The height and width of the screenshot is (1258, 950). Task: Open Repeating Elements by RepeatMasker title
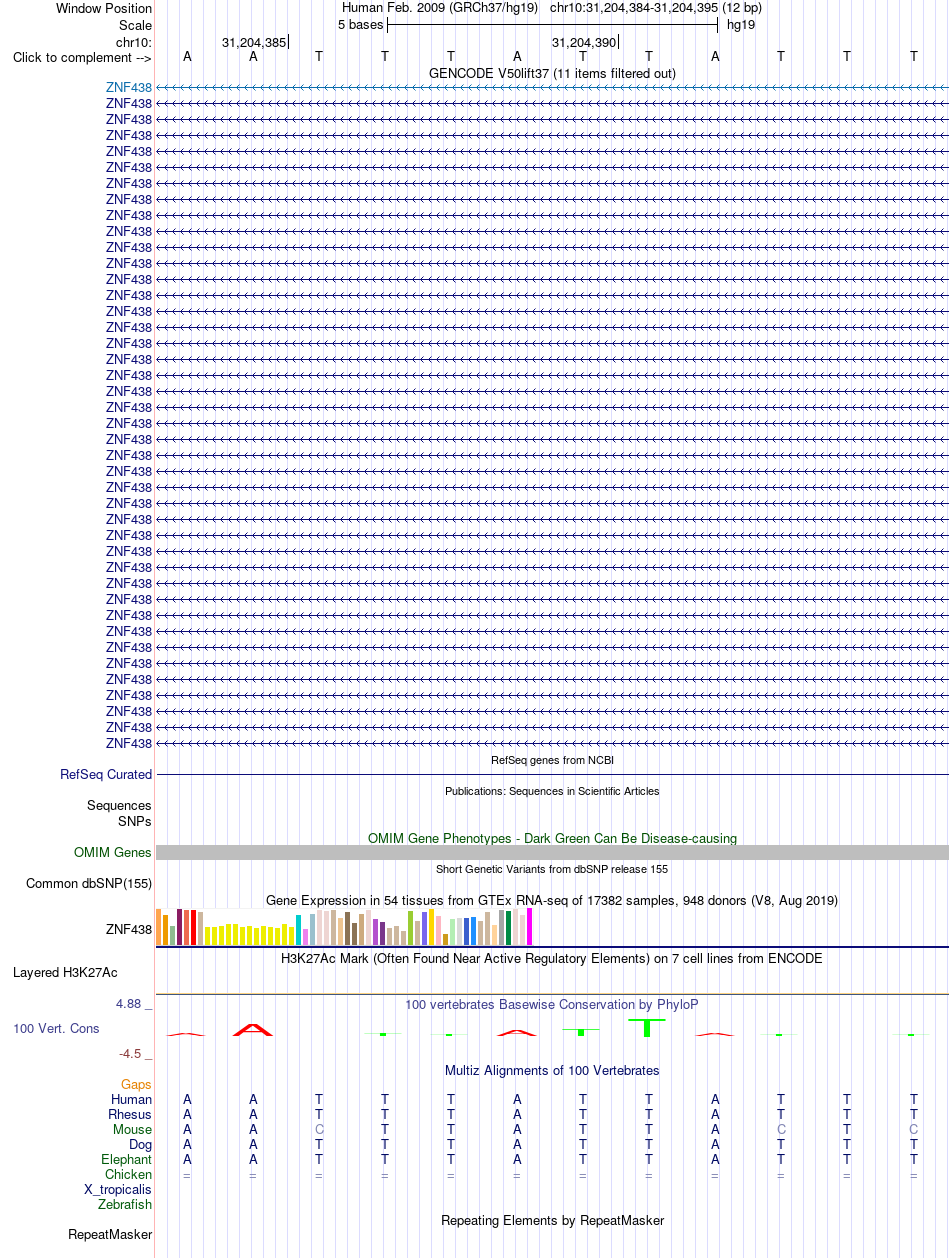click(552, 1220)
